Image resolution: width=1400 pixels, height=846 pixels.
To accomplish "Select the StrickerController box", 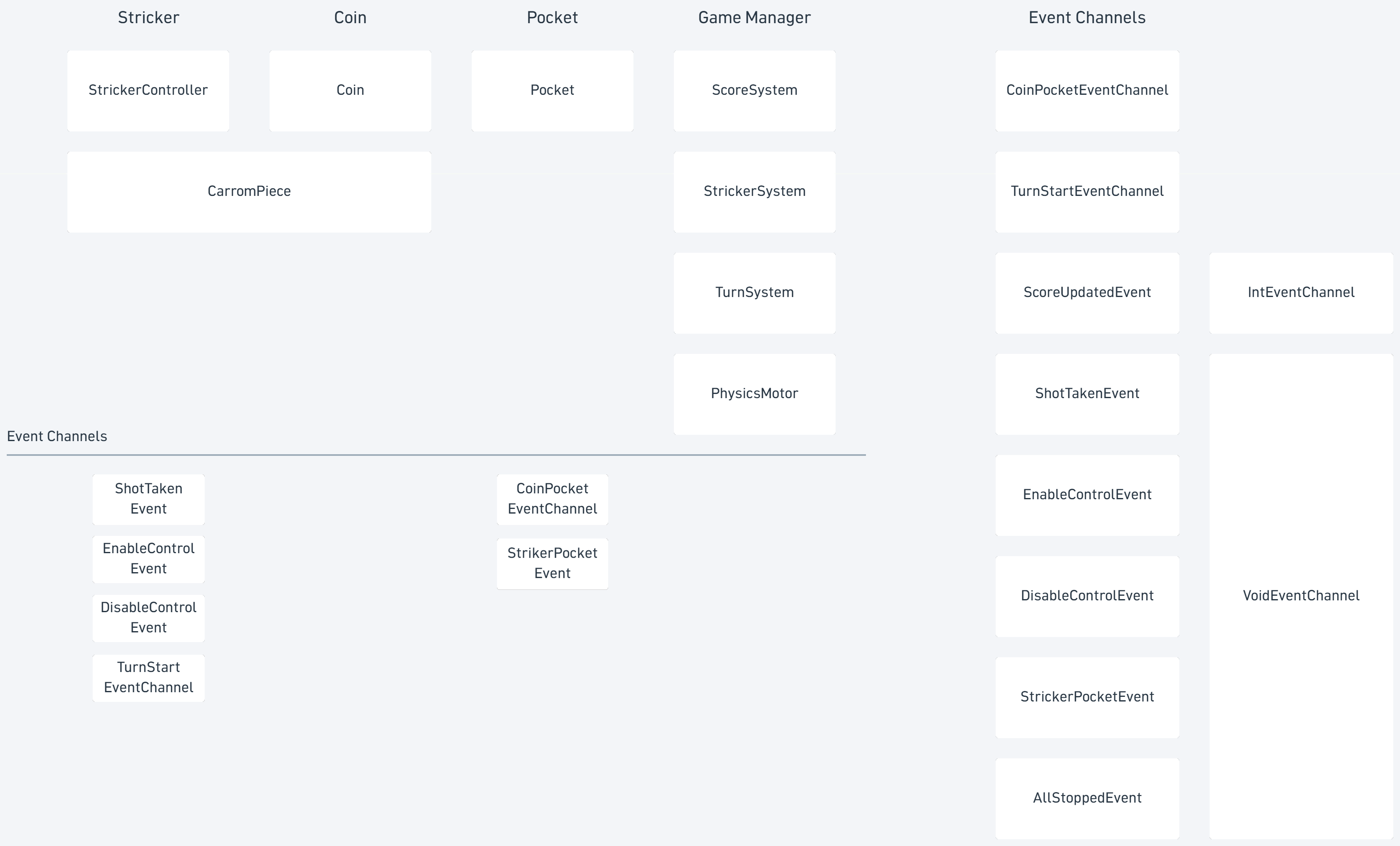I will coord(148,91).
